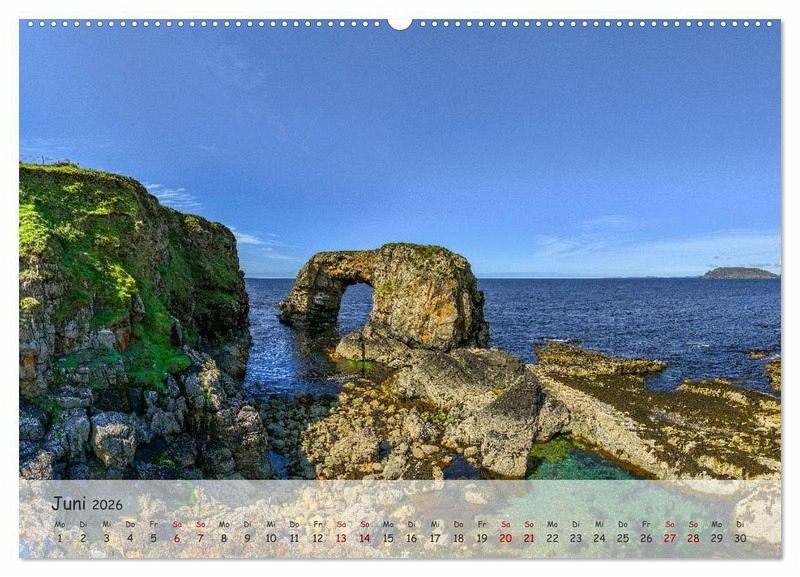Select day 16 in the calendar strip

pyautogui.click(x=412, y=538)
